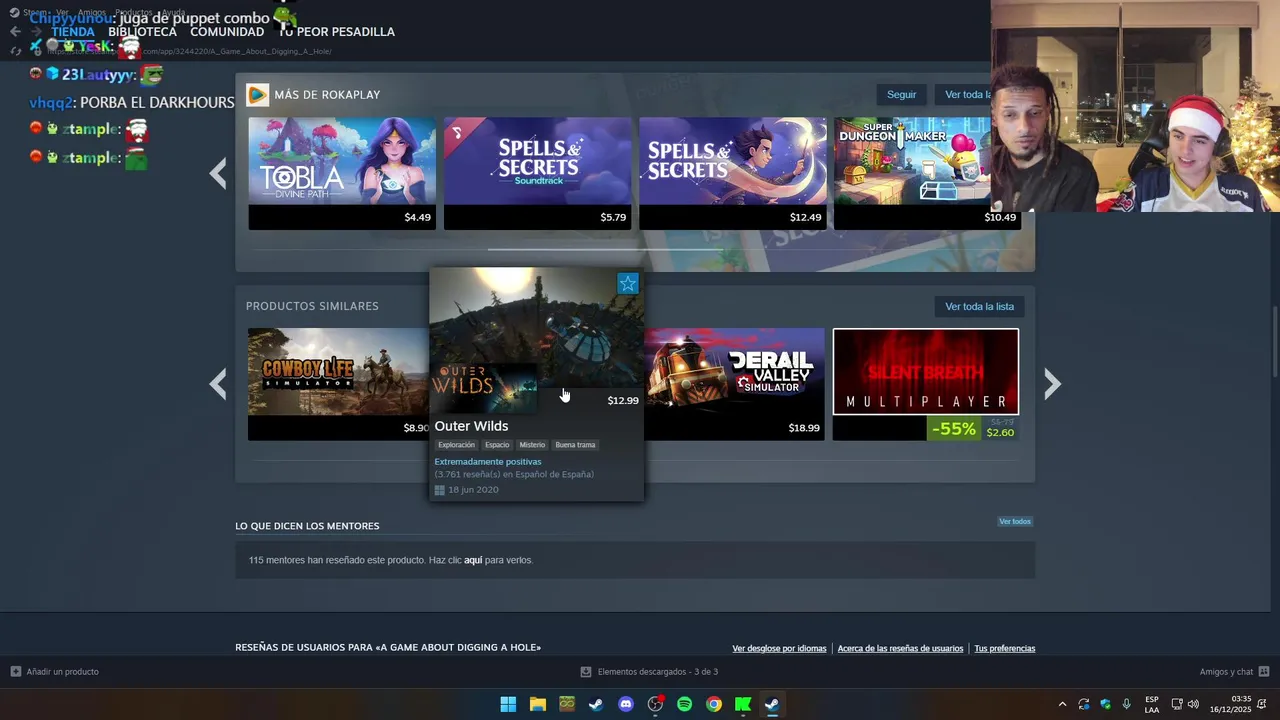
Task: Open the TIENDA tab
Action: point(72,32)
